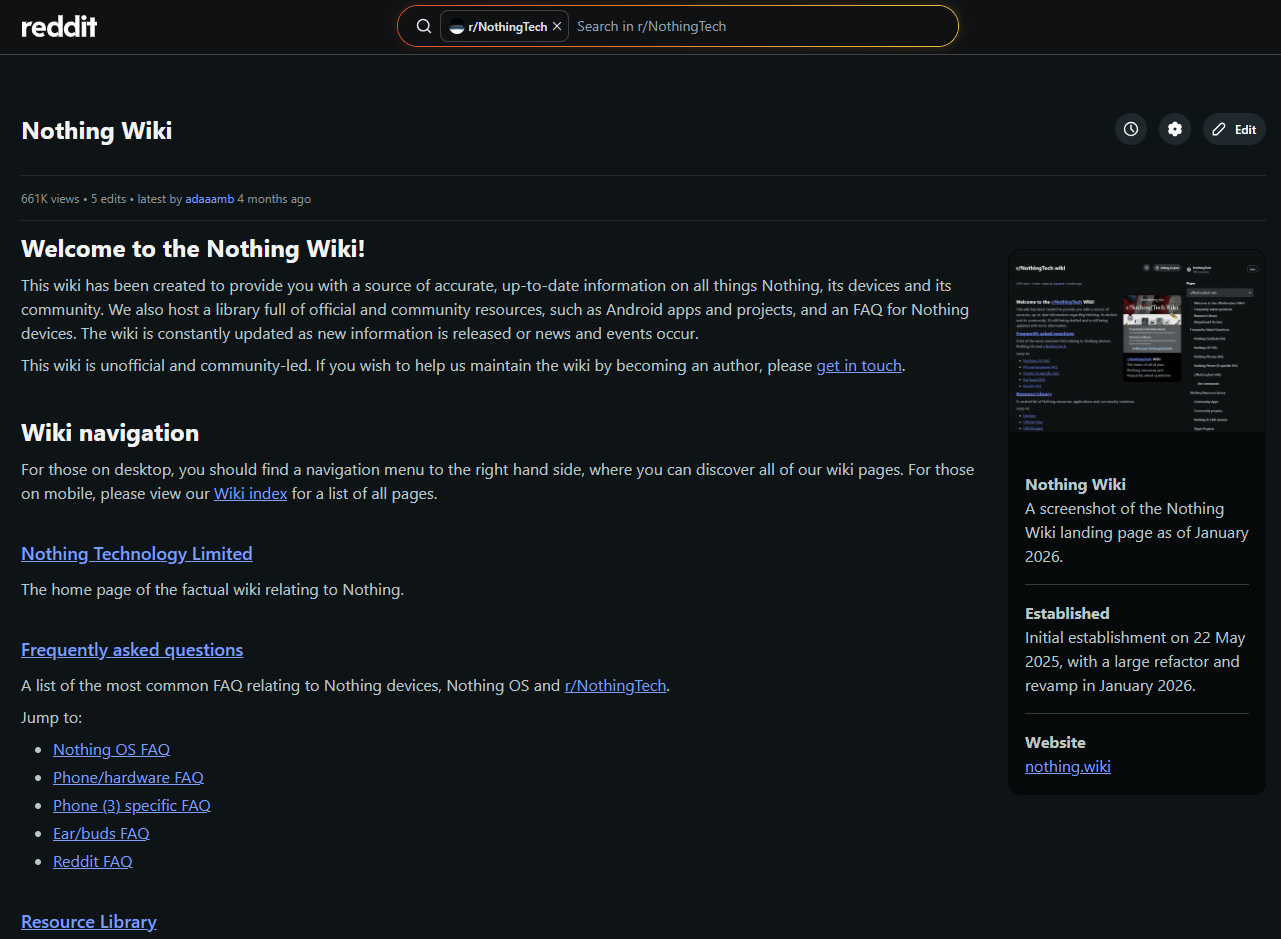Remove the r/NothingTech search filter
The image size is (1281, 939).
click(x=557, y=27)
